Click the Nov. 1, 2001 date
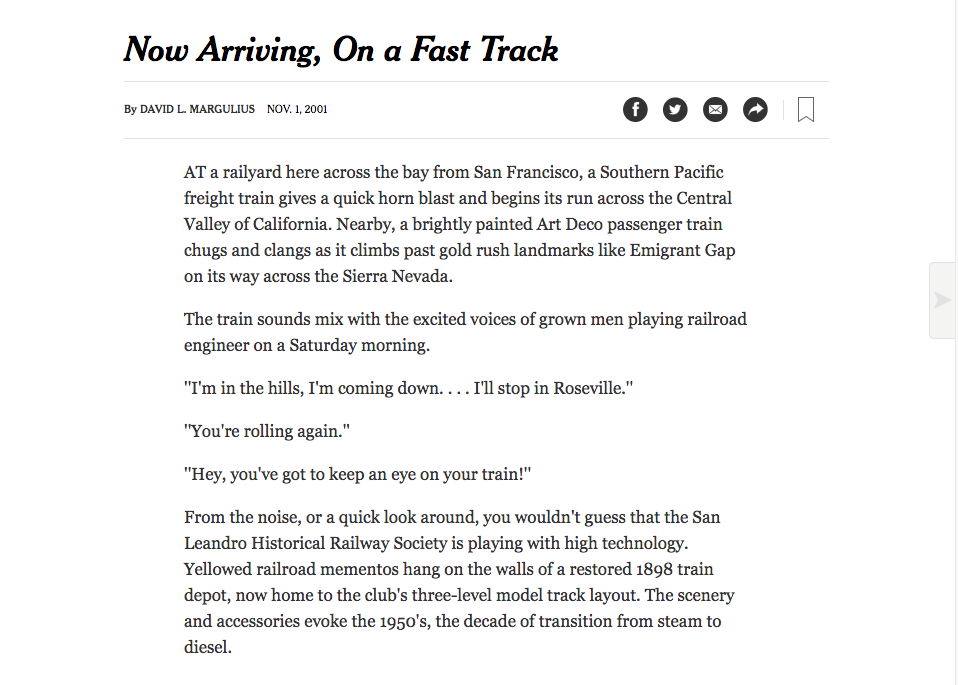Image resolution: width=958 pixels, height=685 pixels. [x=297, y=109]
